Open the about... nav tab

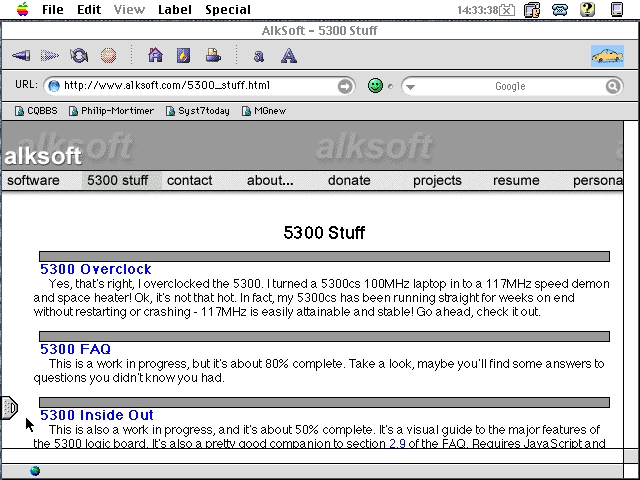click(270, 180)
